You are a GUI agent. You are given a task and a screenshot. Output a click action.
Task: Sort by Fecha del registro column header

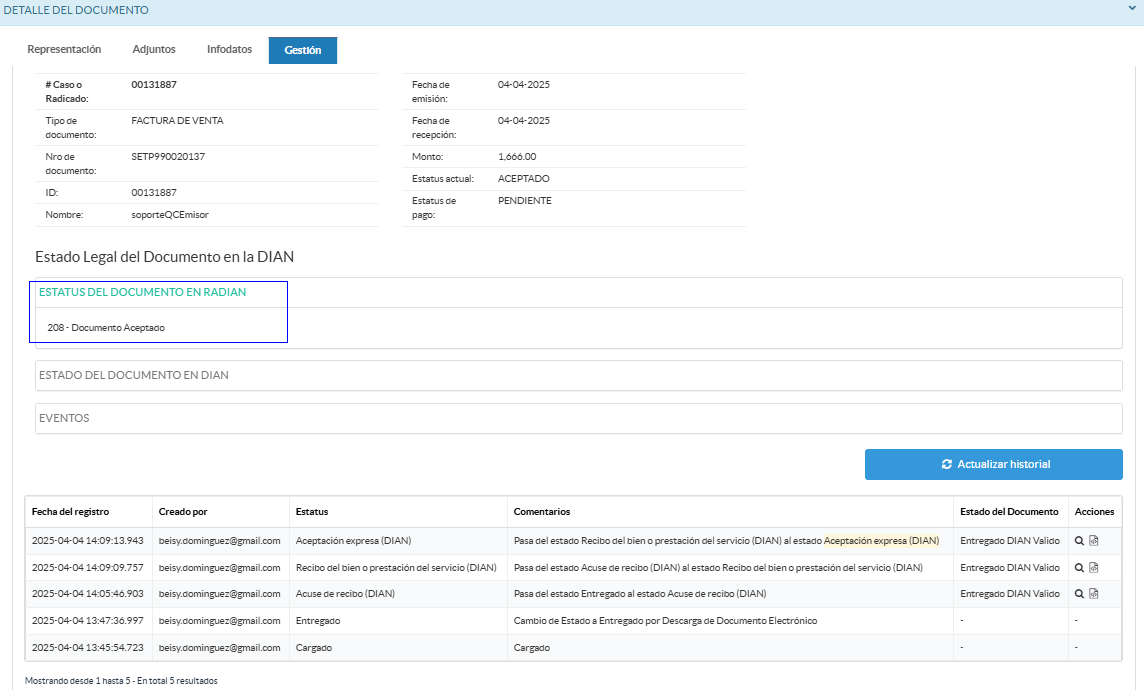pyautogui.click(x=70, y=512)
